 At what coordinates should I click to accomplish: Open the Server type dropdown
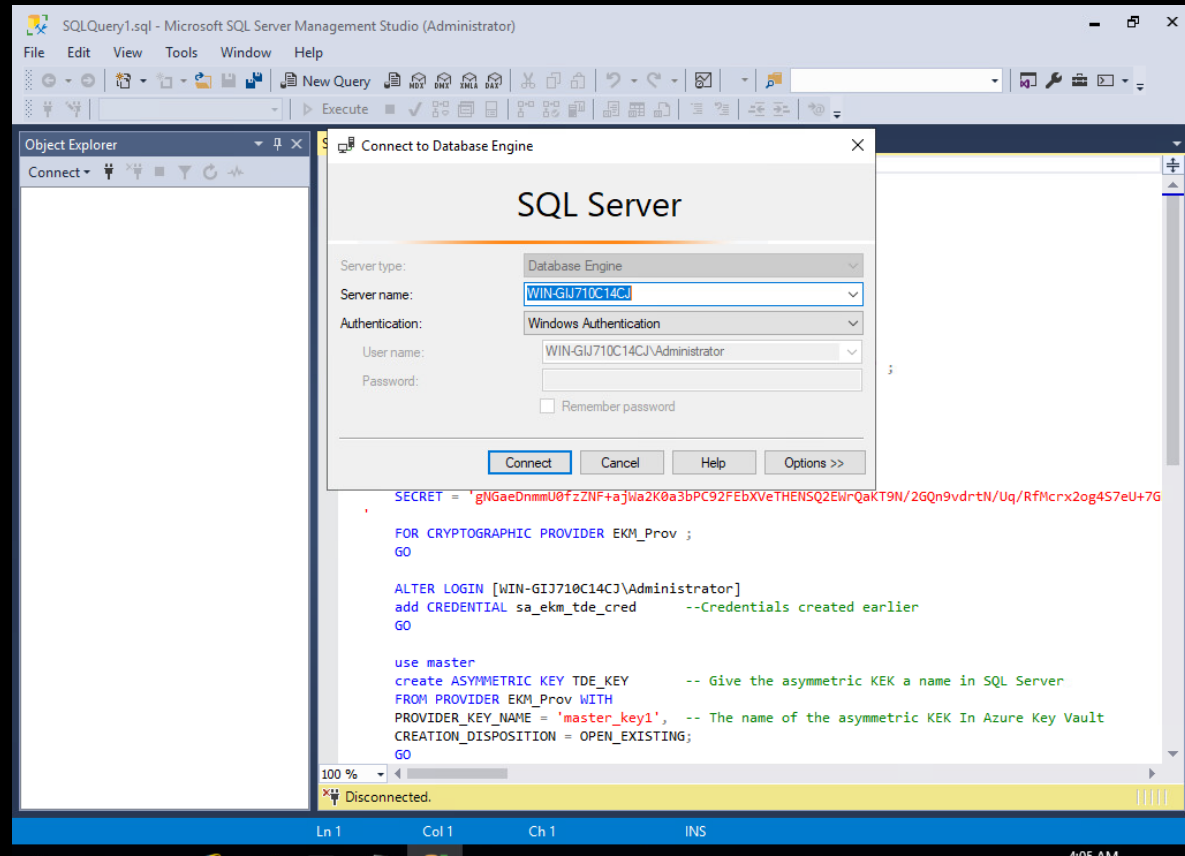pyautogui.click(x=852, y=266)
